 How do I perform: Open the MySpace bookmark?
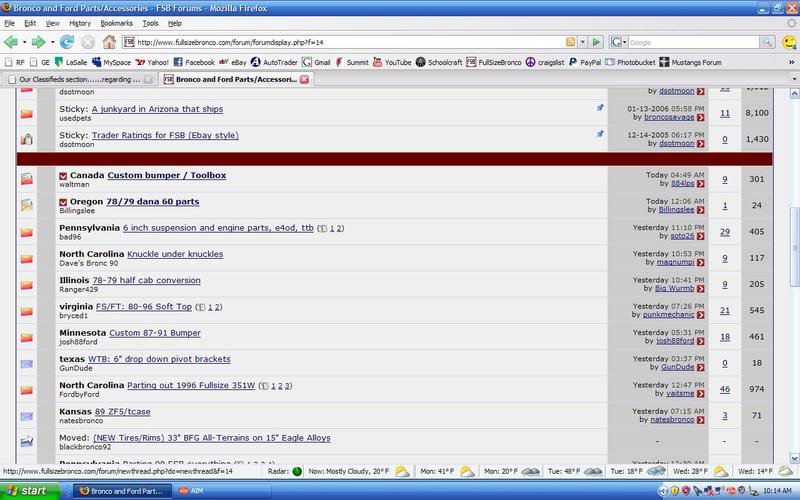111,62
